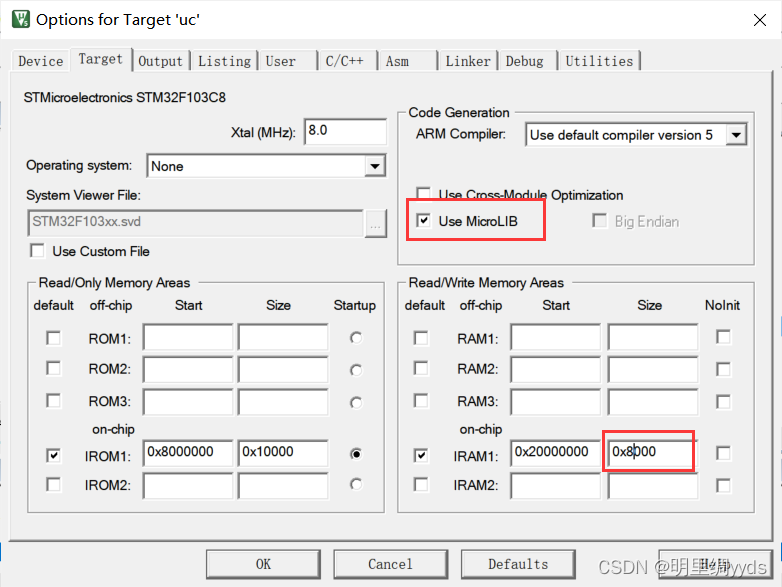Edit the IROM1 Start address 0x8000000
Viewport: 782px width, 587px height.
tap(188, 453)
